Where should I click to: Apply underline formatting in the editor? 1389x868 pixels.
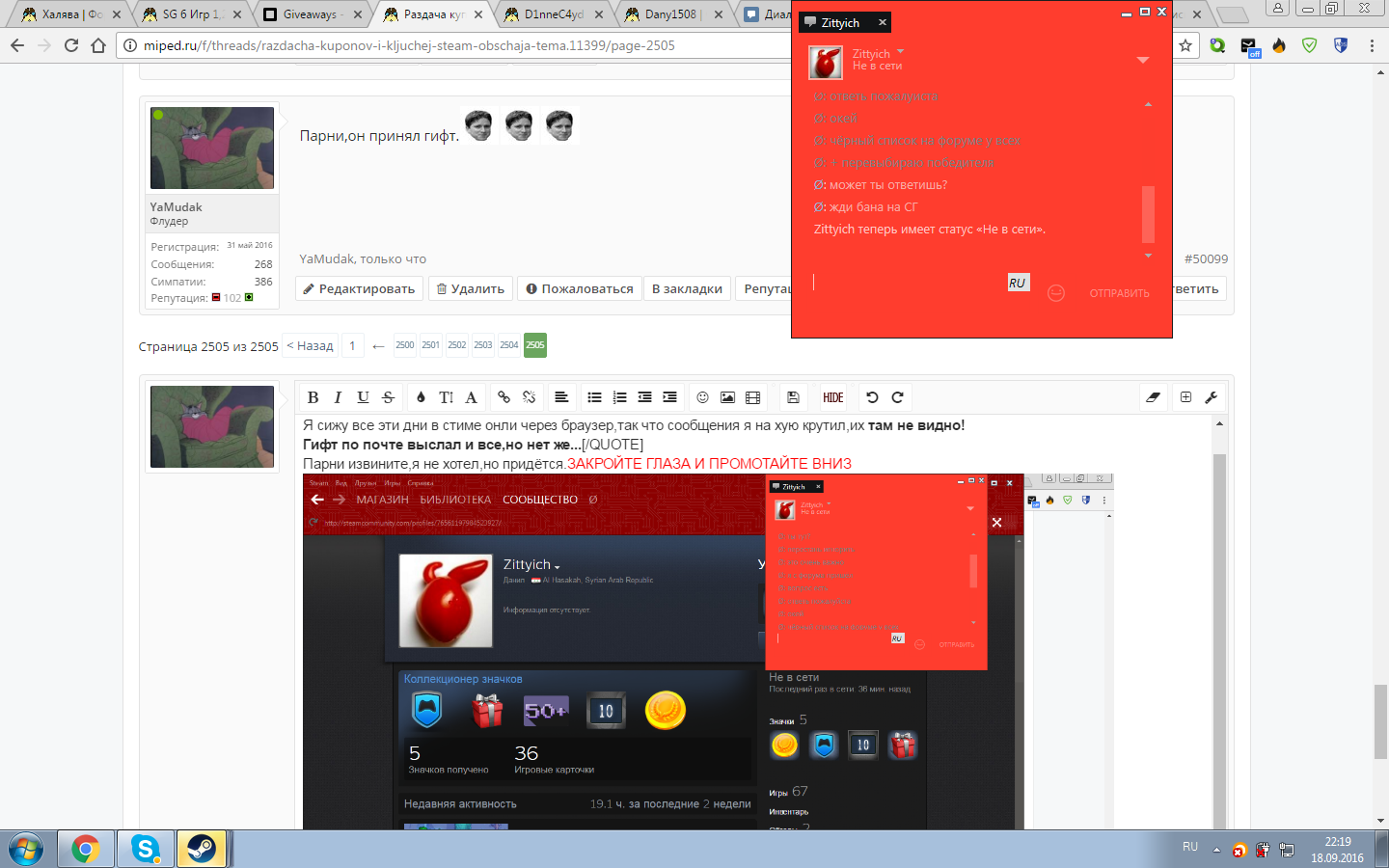(x=363, y=397)
